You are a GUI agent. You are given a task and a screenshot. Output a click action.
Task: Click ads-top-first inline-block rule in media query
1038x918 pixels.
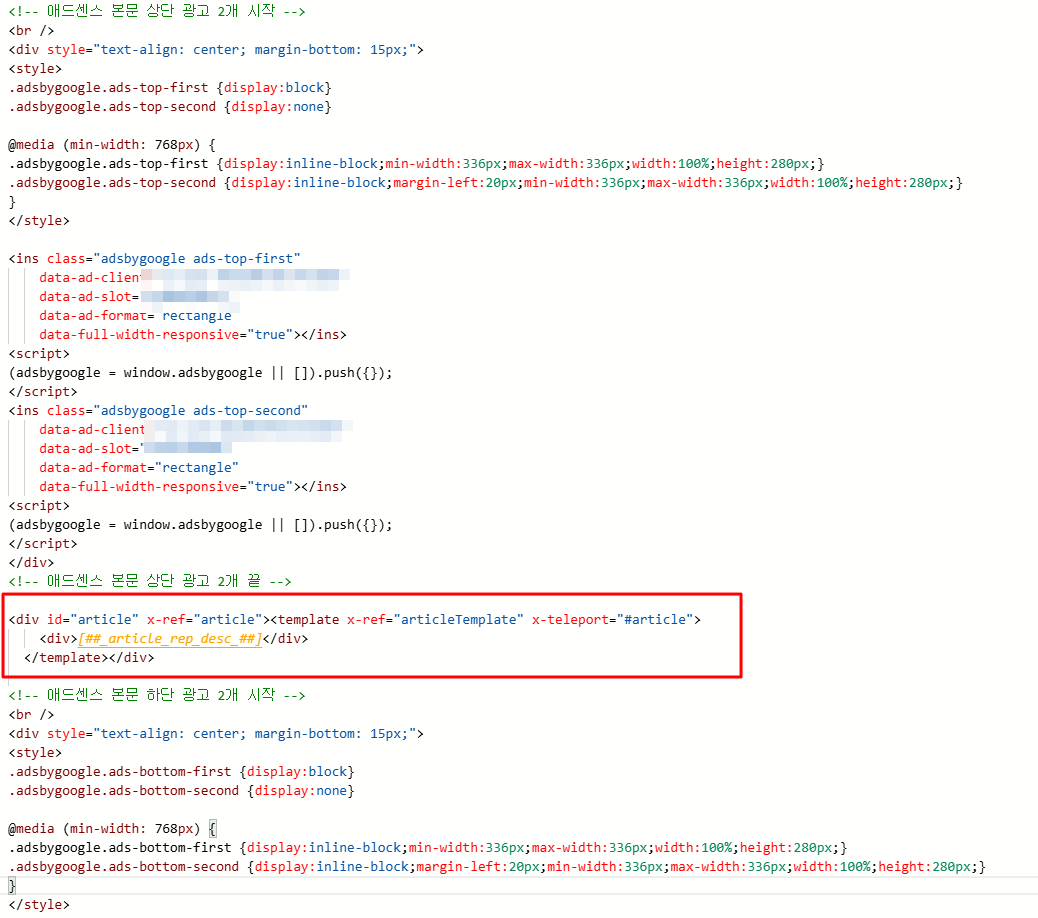[x=416, y=163]
